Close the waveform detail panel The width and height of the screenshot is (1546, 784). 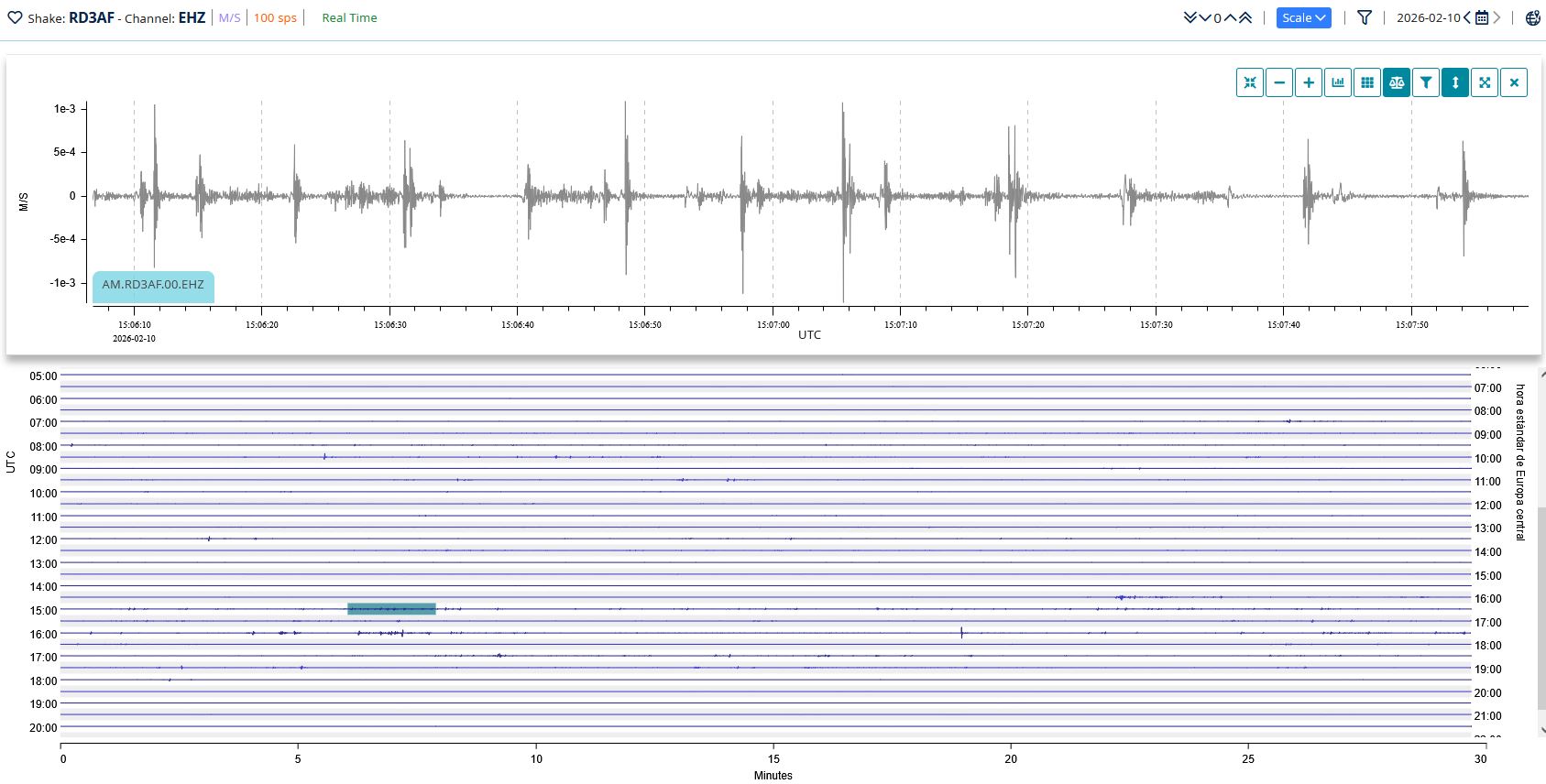[x=1514, y=82]
